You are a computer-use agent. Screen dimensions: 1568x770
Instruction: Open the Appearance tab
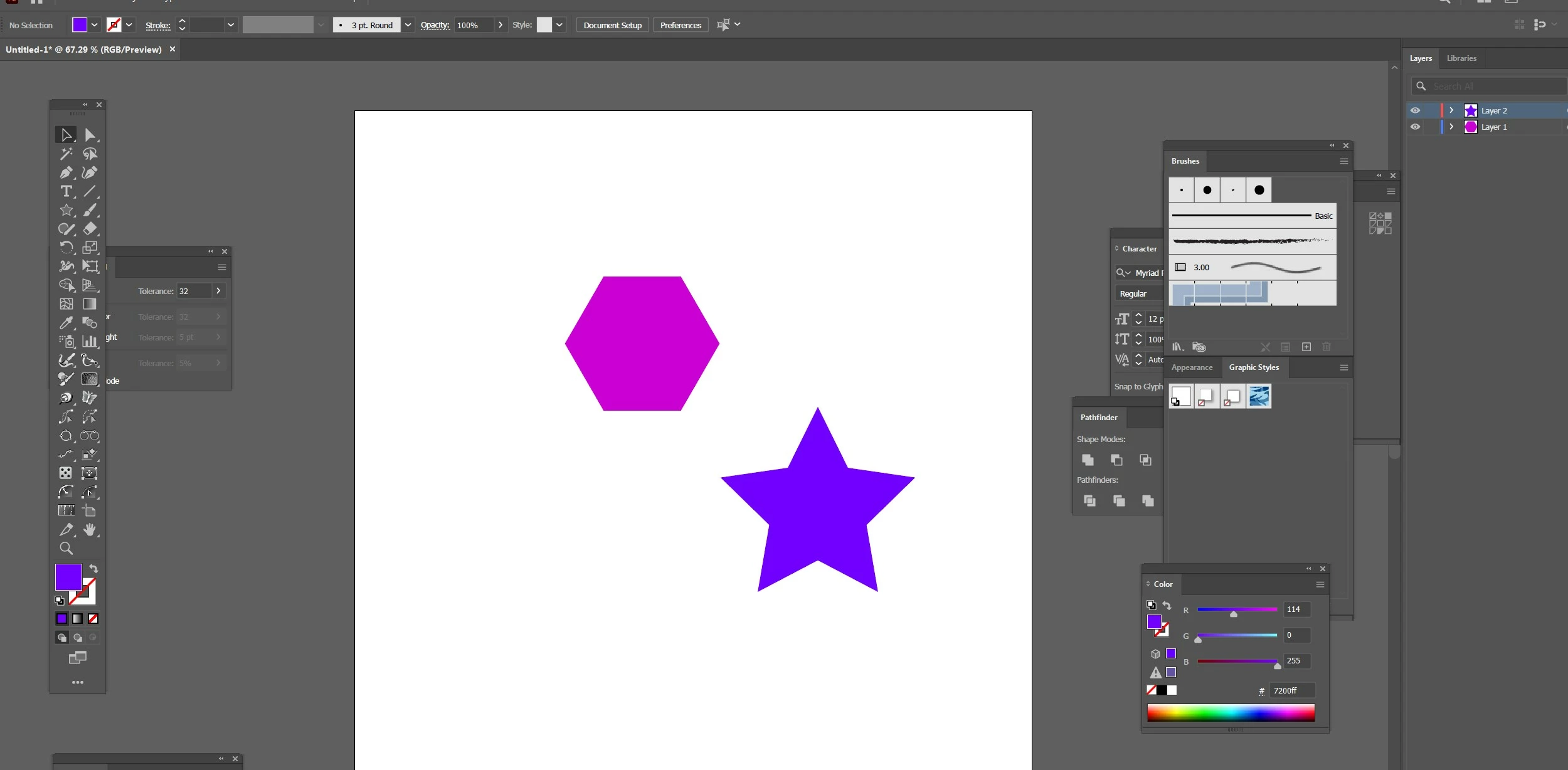pyautogui.click(x=1192, y=367)
